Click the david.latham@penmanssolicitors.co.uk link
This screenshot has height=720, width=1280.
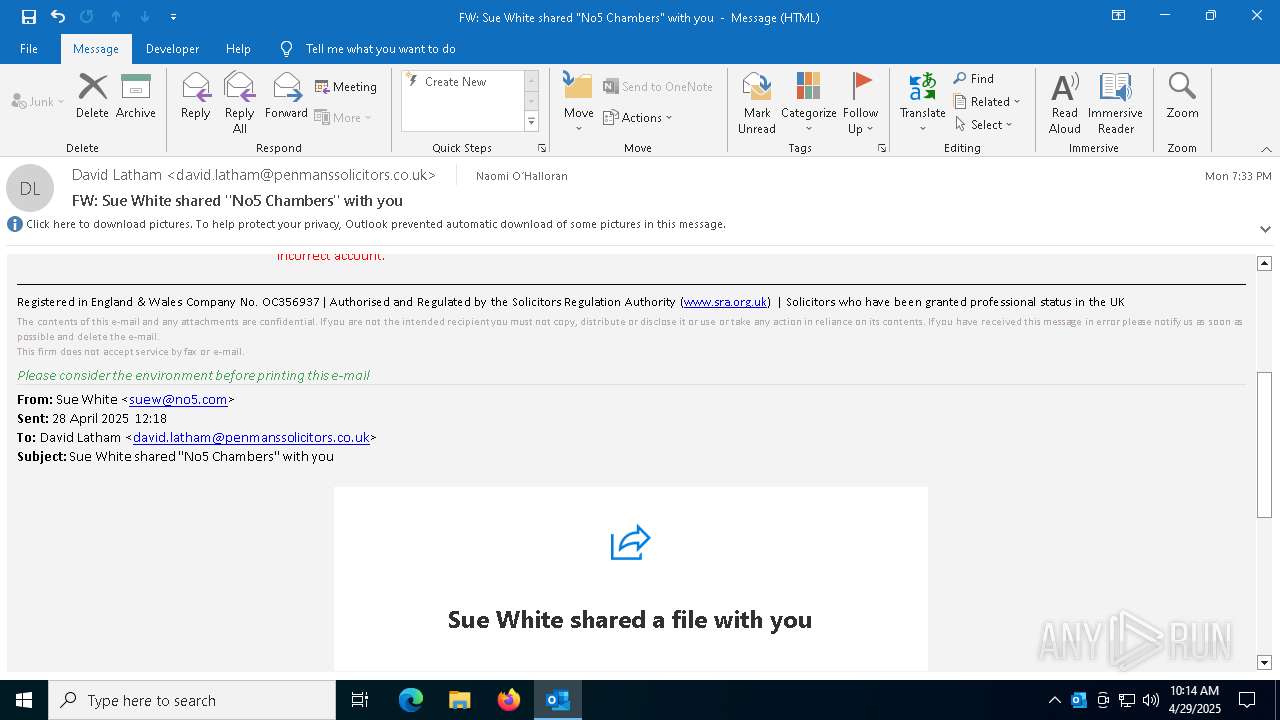click(251, 437)
